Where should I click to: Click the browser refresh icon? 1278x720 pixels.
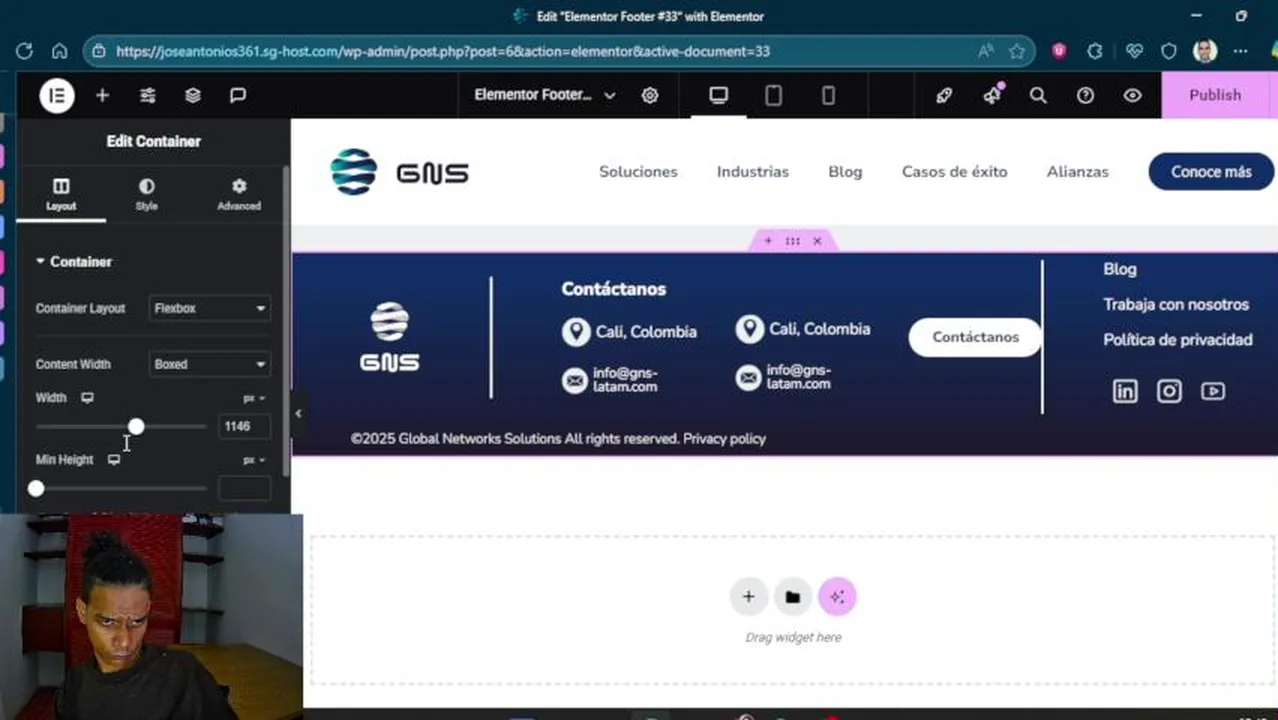point(24,51)
